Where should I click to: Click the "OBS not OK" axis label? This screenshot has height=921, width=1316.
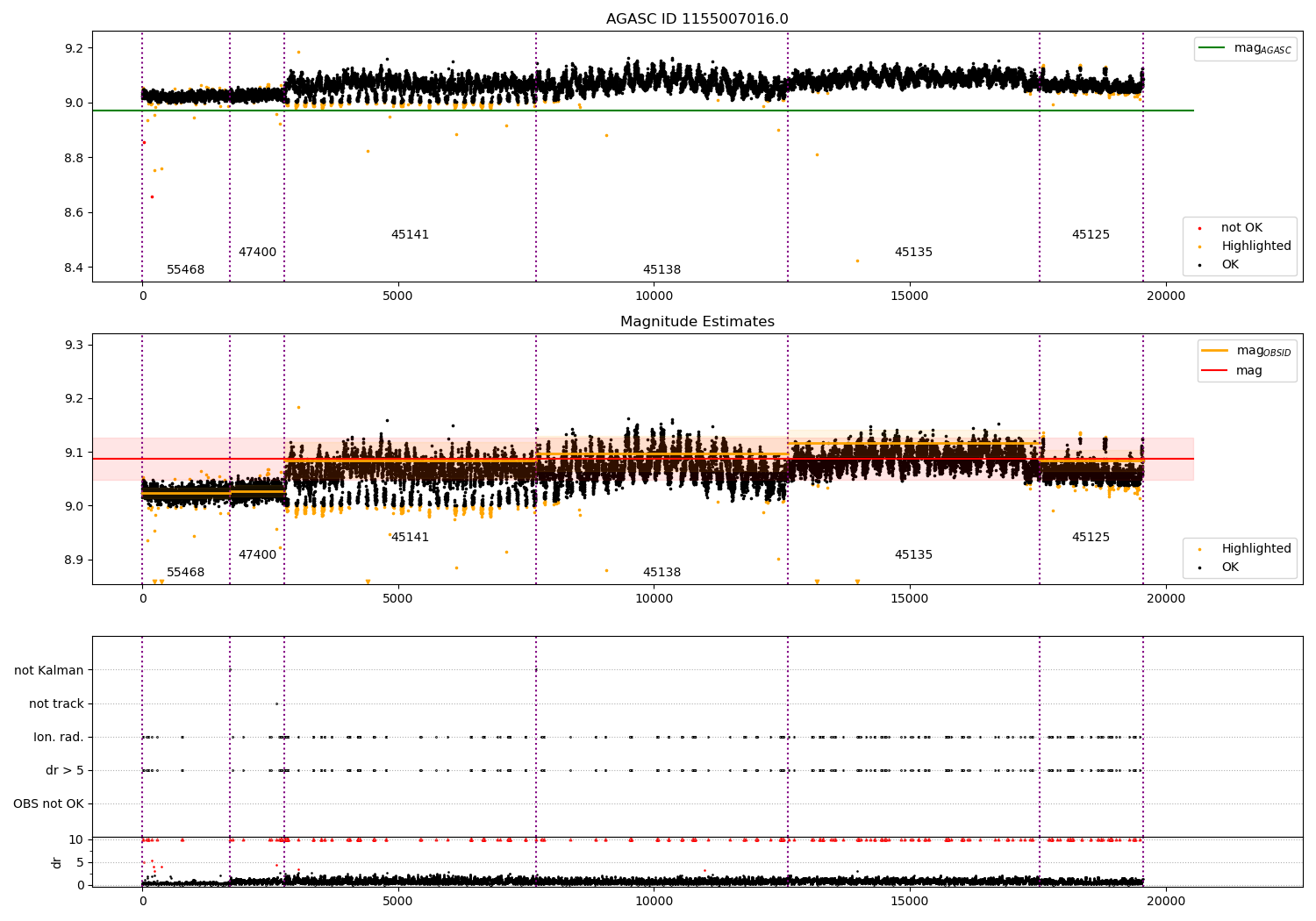tap(49, 803)
